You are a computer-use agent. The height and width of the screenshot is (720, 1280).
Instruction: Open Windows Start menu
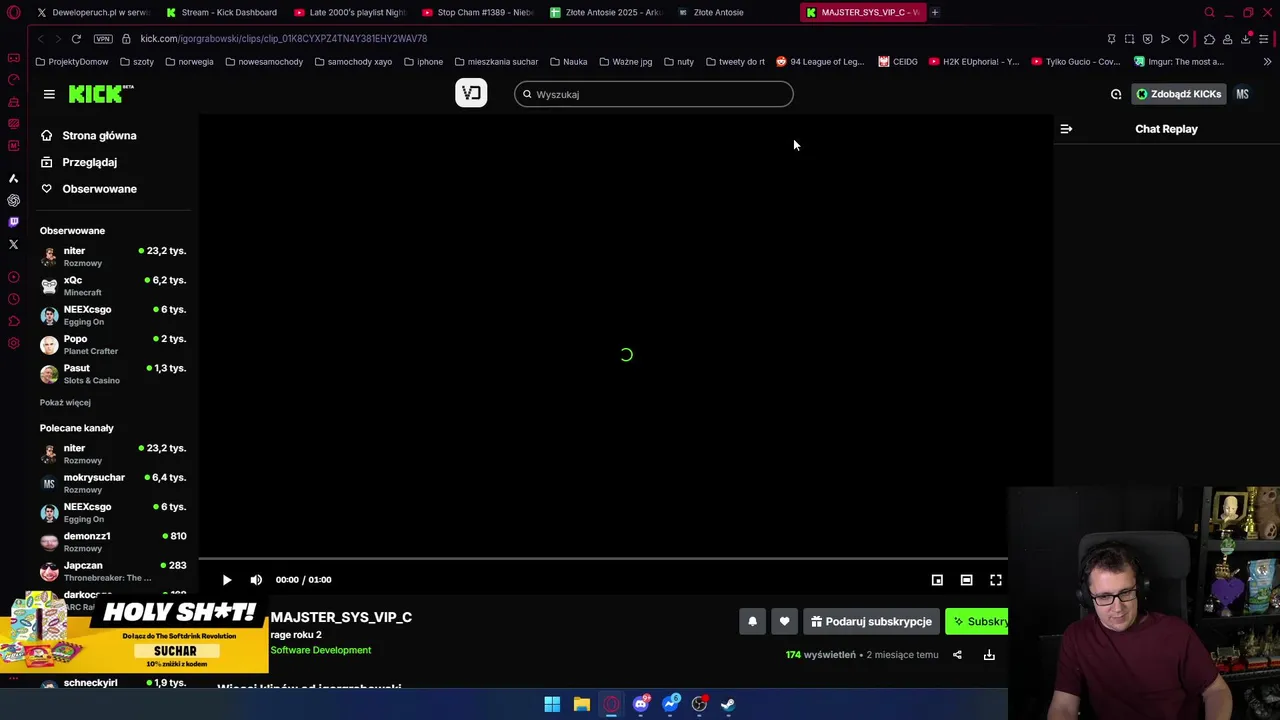click(552, 704)
